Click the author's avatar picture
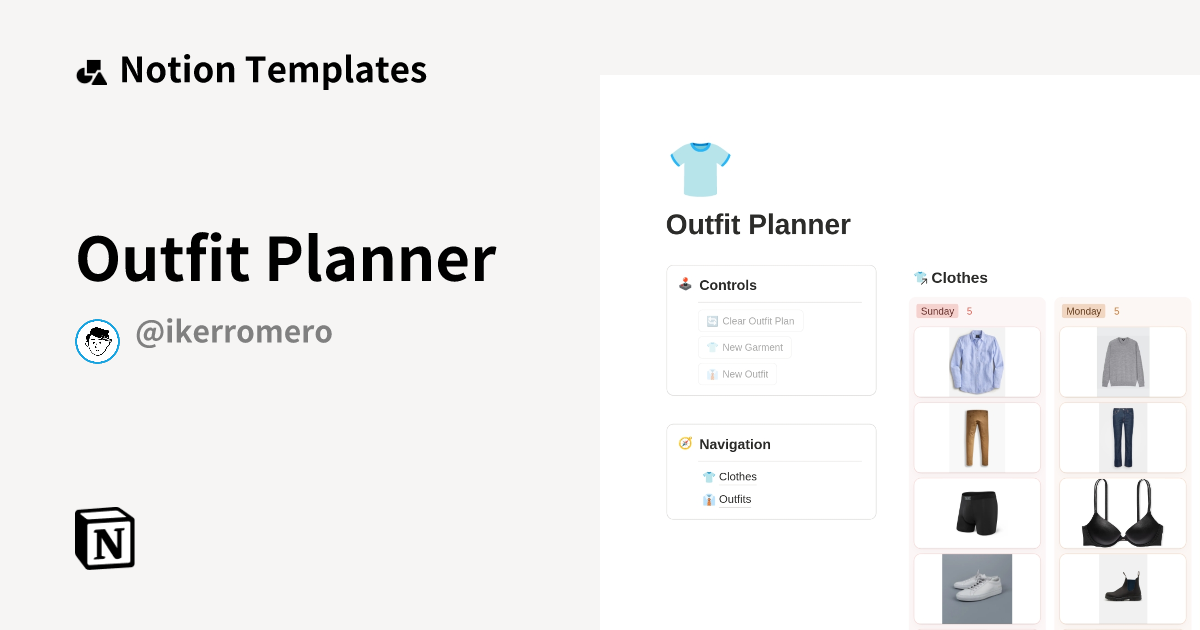 click(97, 341)
